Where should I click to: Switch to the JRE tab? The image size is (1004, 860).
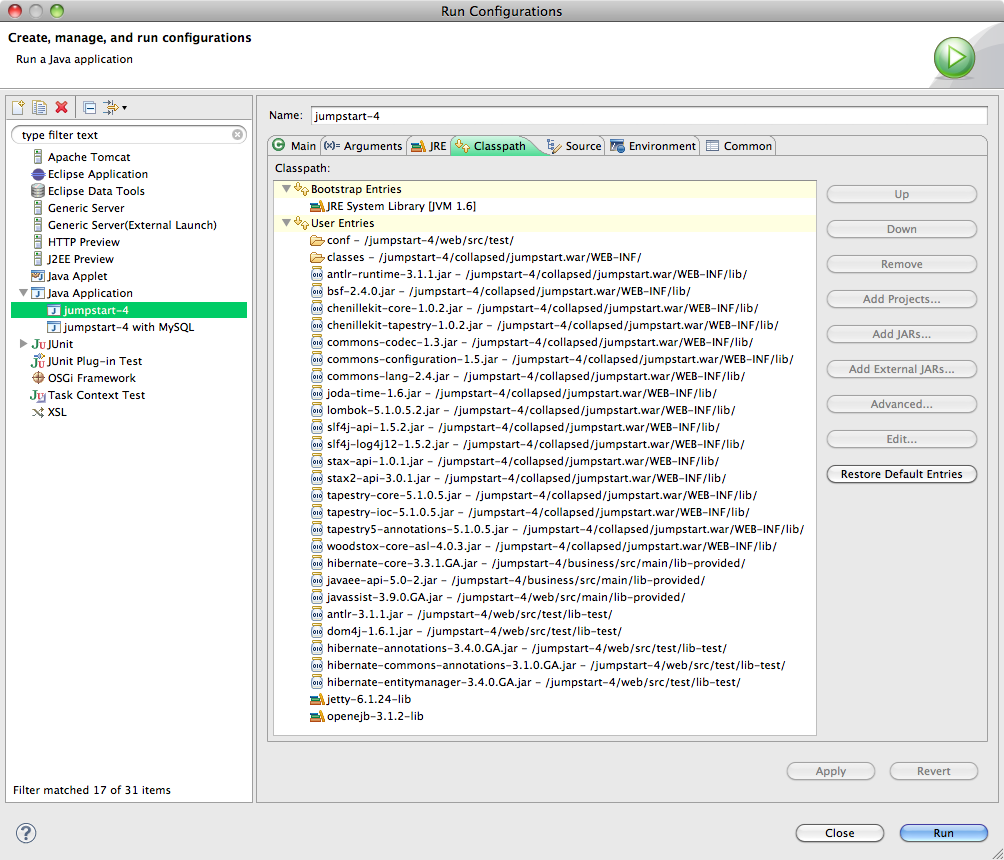(428, 146)
